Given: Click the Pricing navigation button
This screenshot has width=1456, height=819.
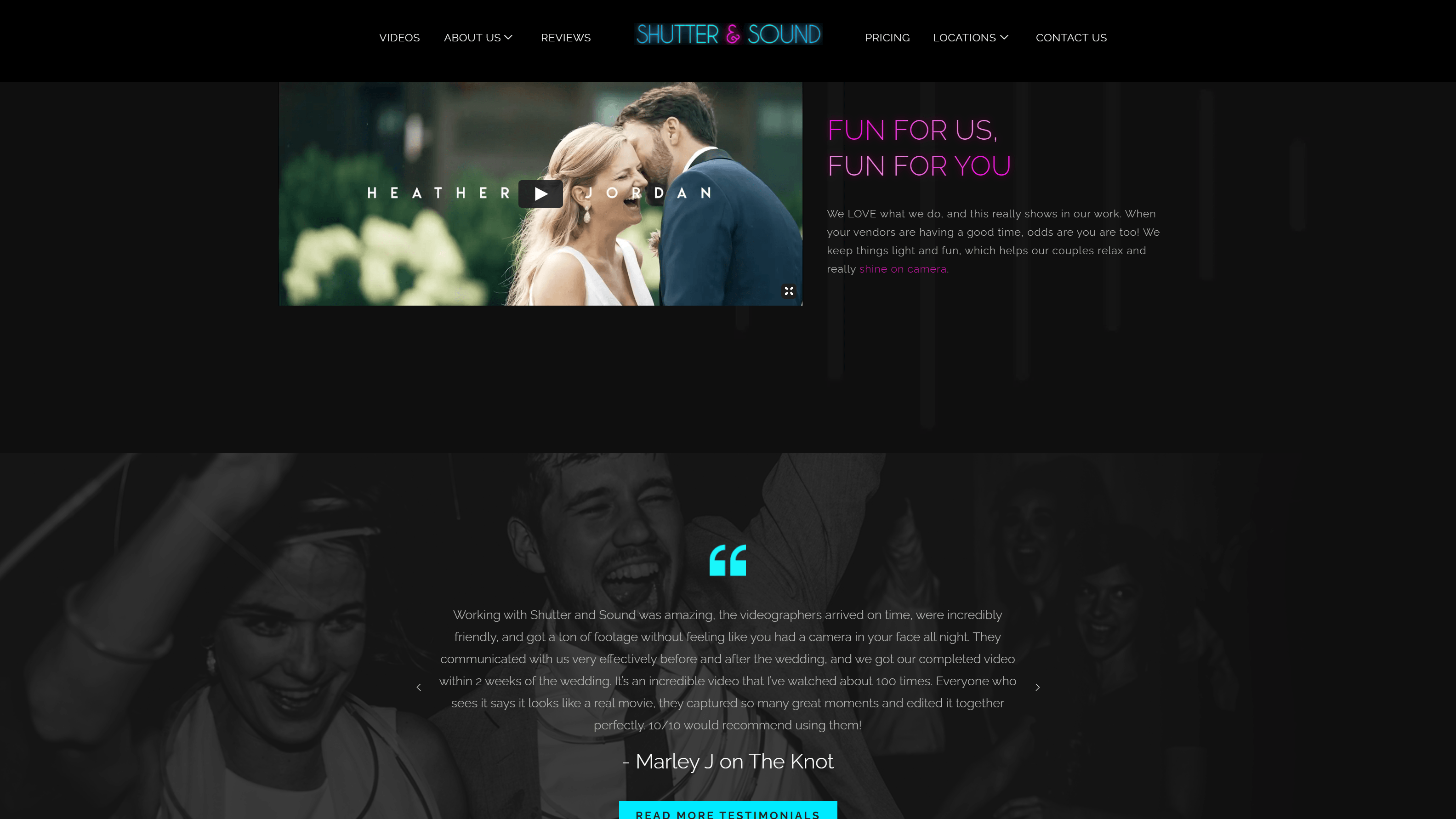Looking at the screenshot, I should 887,37.
